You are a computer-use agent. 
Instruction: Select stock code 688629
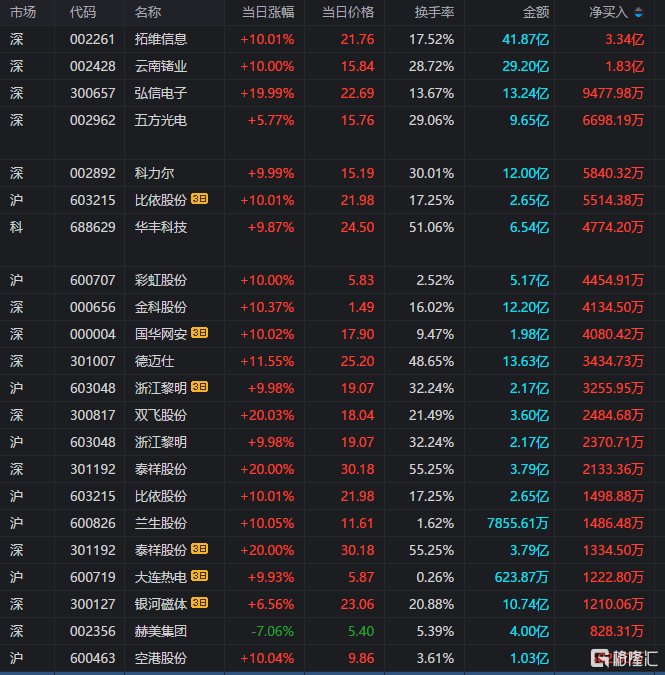click(x=93, y=227)
